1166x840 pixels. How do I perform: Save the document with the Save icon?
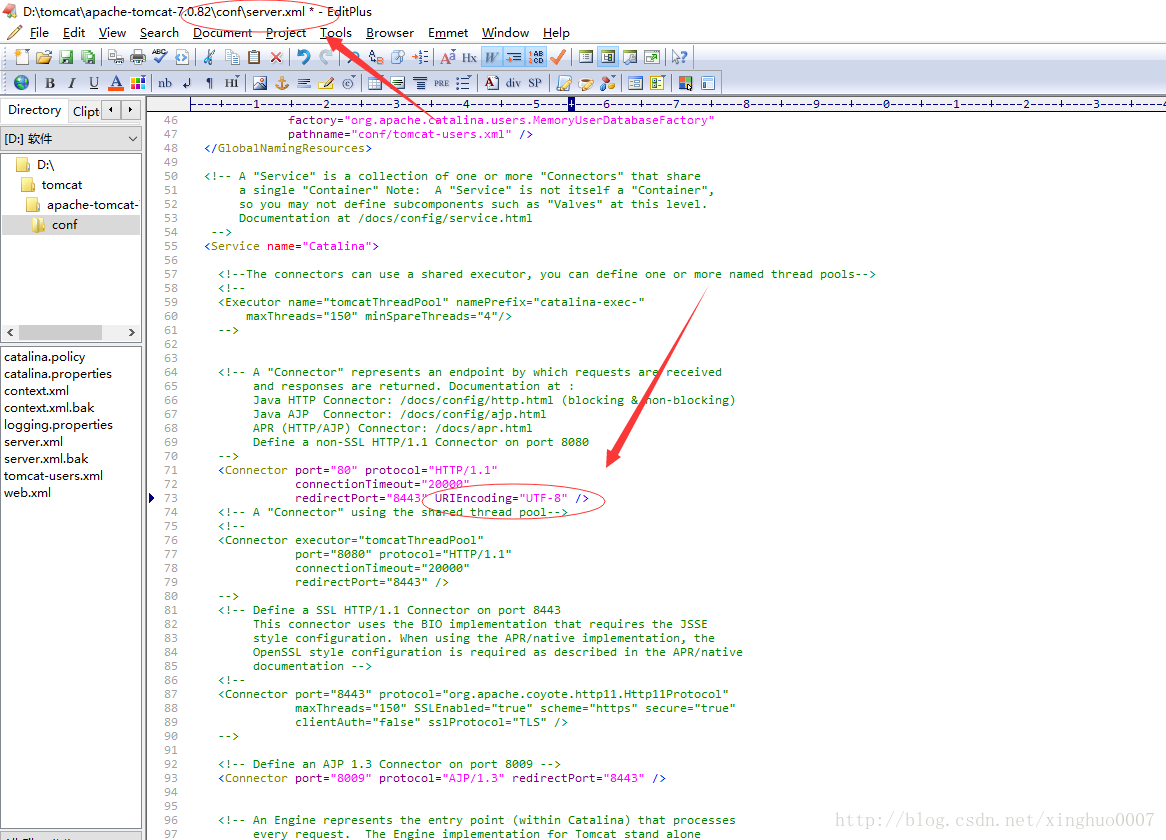65,57
